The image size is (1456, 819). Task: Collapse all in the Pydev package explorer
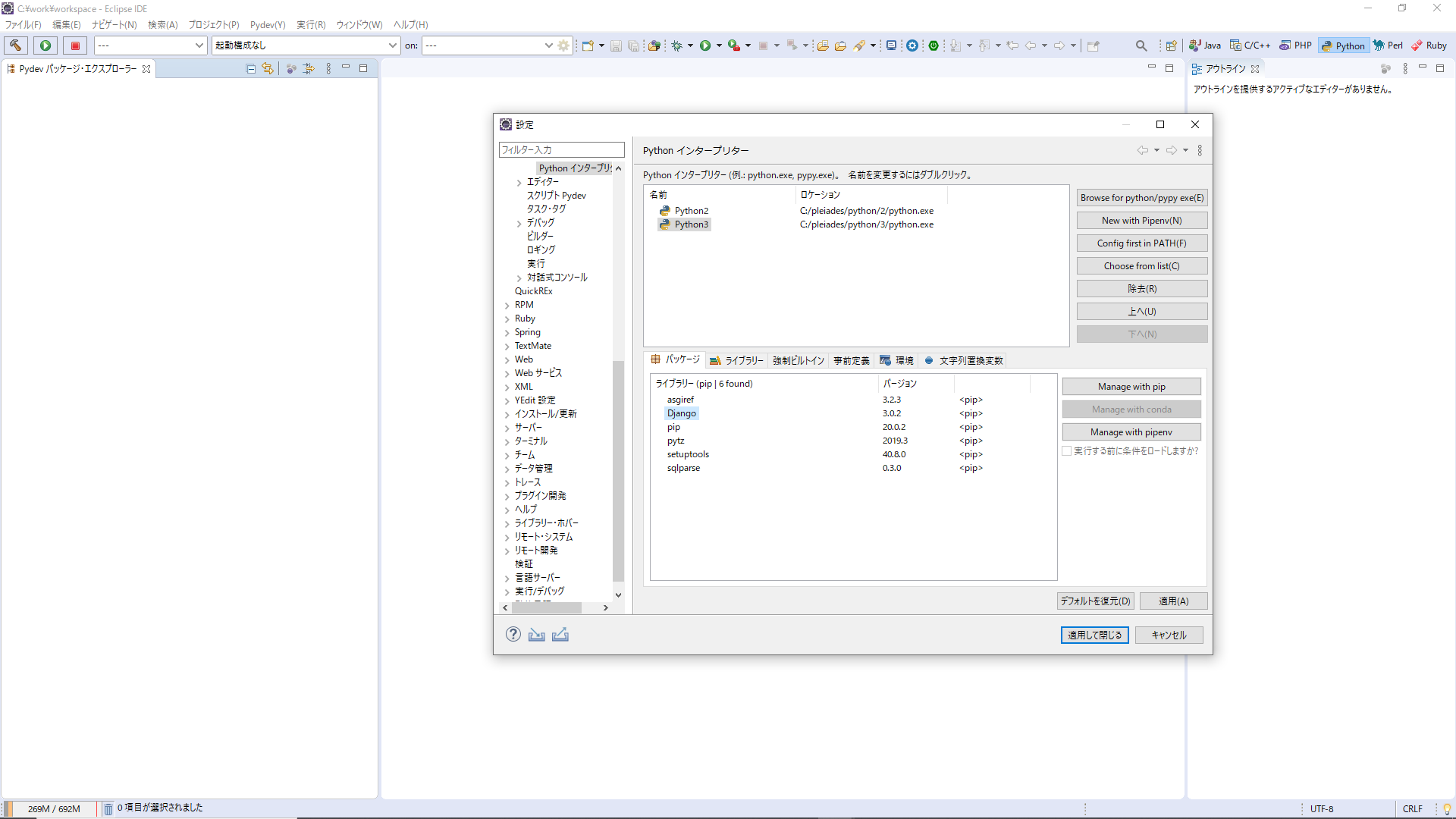tap(250, 68)
